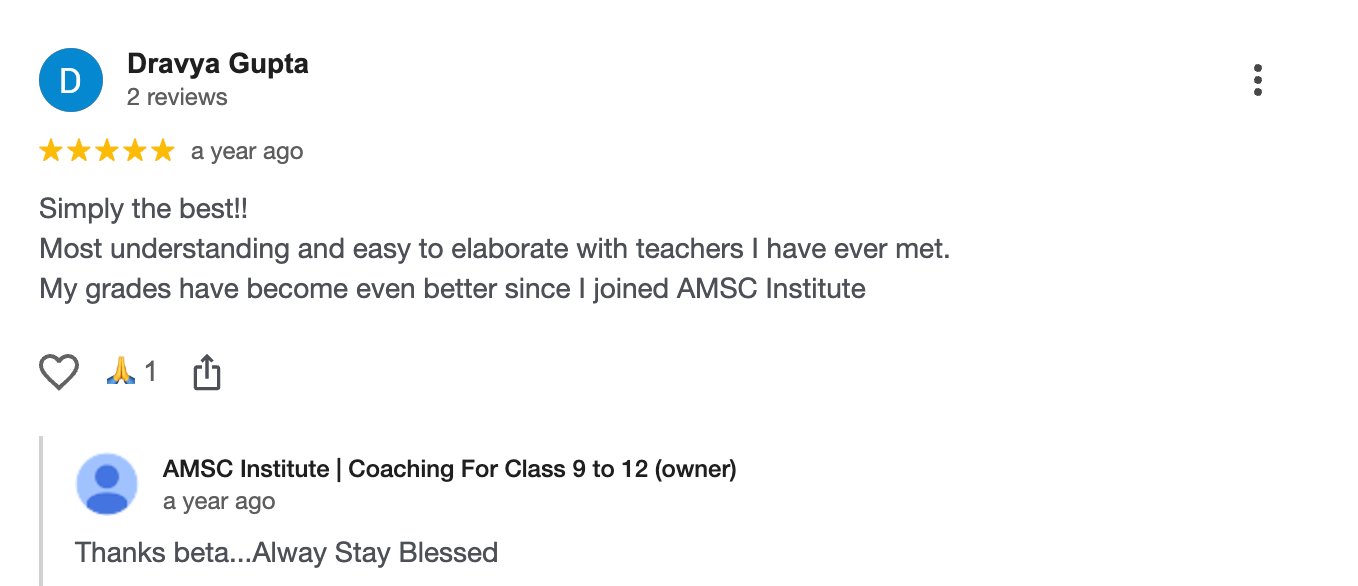Click the first star in the rating

click(x=51, y=151)
